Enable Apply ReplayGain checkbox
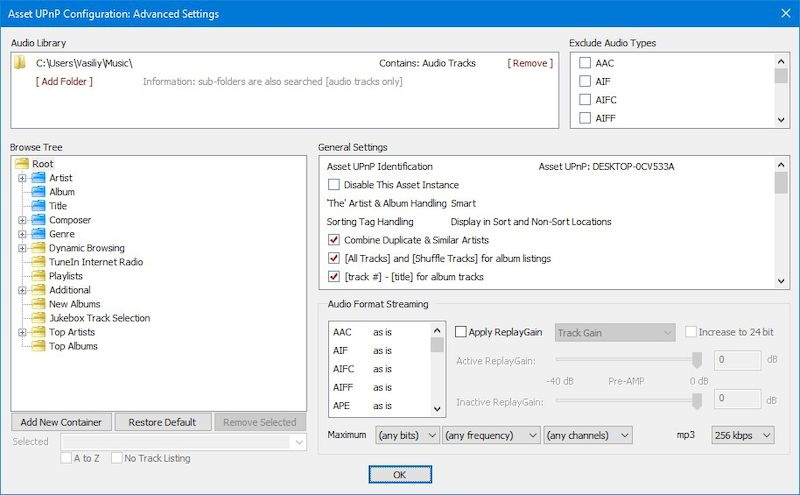Viewport: 800px width, 495px height. coord(461,332)
